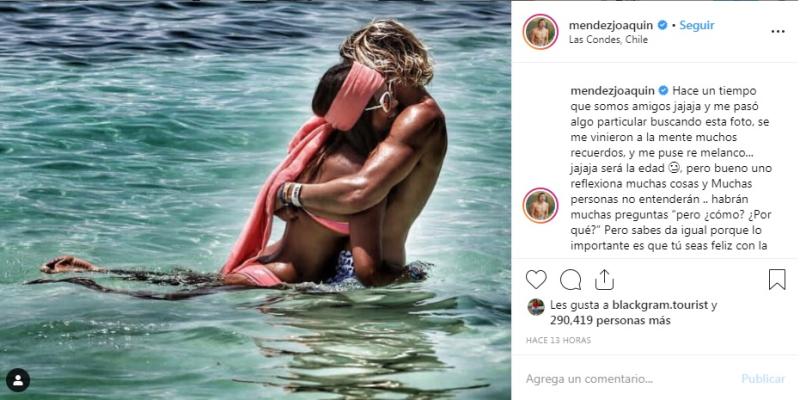The width and height of the screenshot is (800, 400).
Task: Open verified badge next to header username
Action: (662, 25)
